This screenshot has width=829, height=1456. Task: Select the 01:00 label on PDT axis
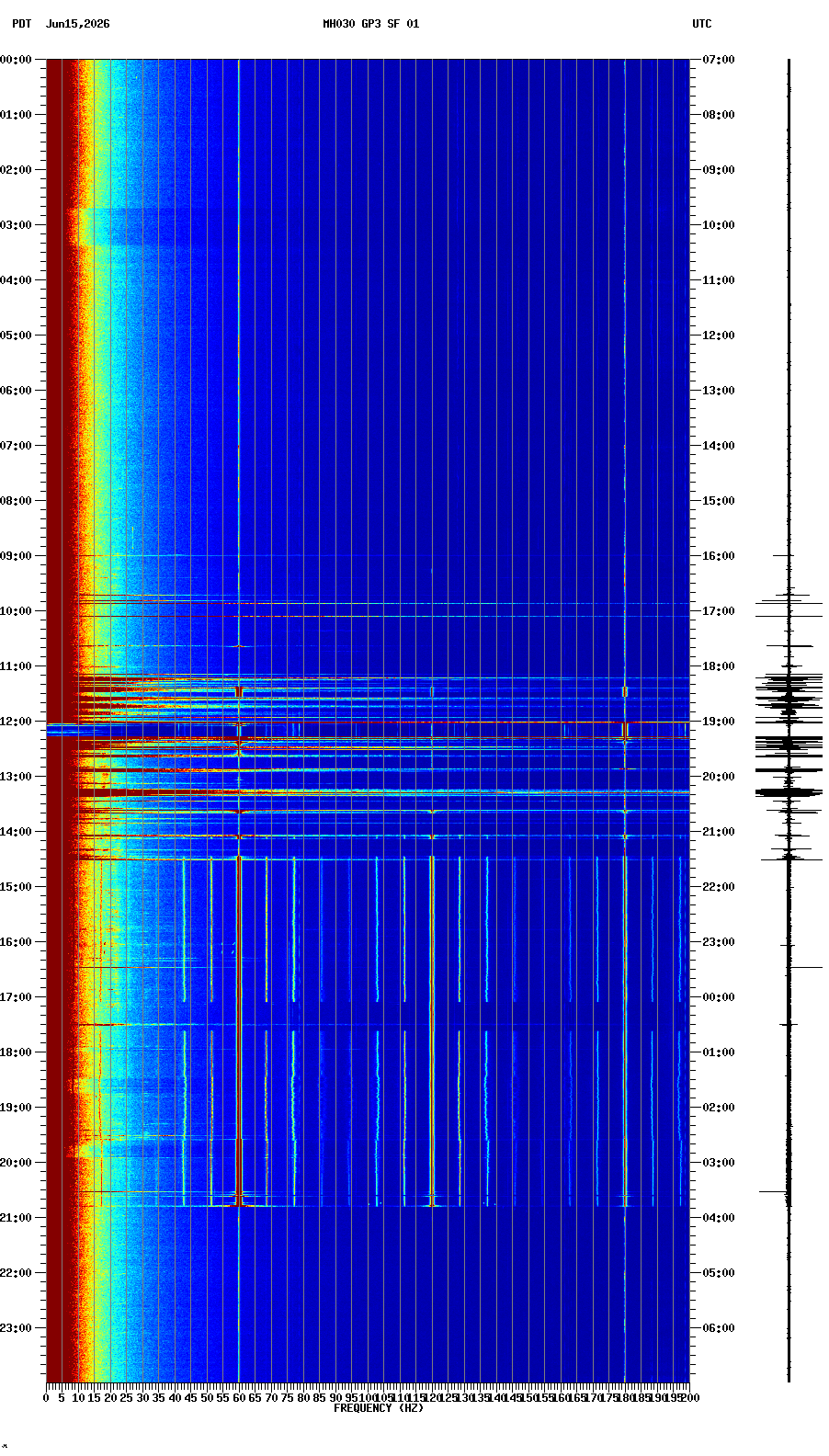point(16,115)
